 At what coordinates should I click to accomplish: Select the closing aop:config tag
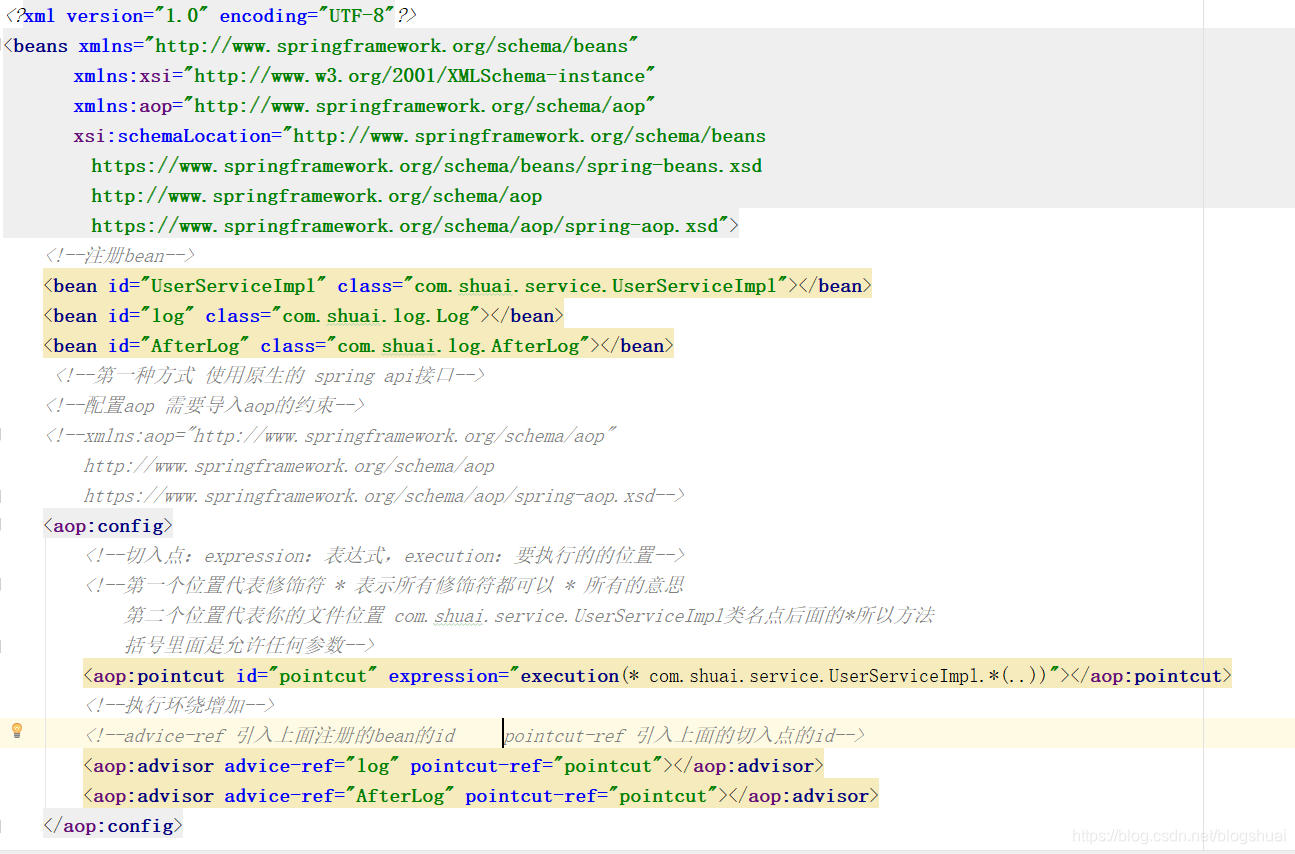[113, 826]
